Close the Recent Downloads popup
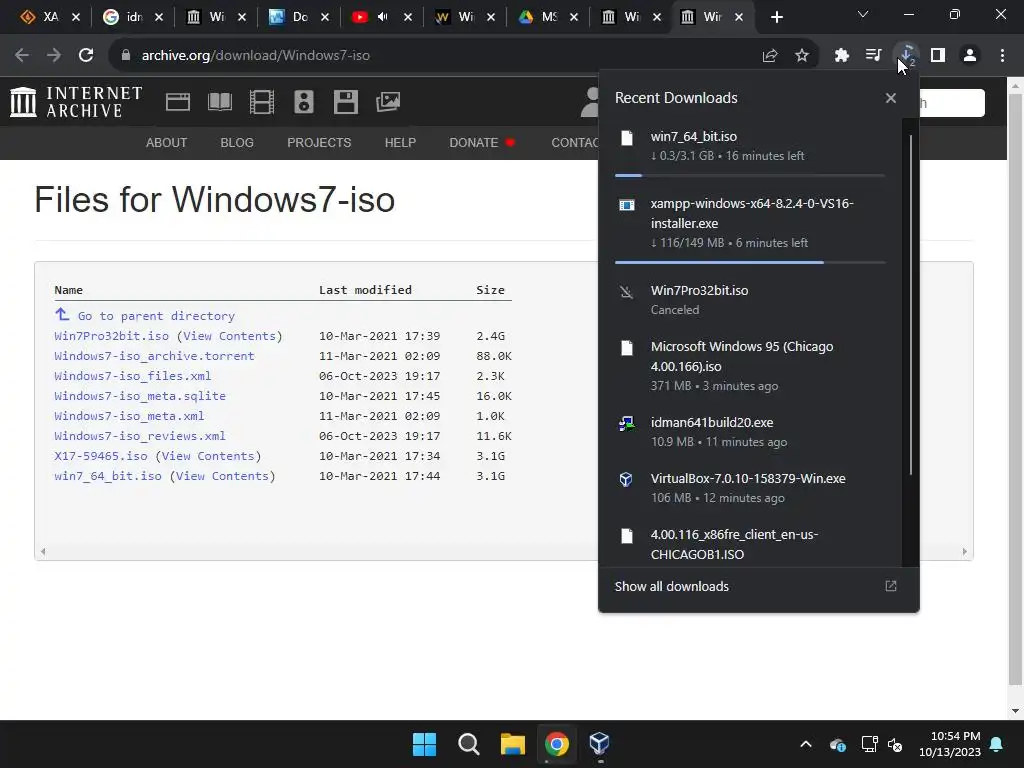Screen dimensions: 1024x768 click(x=891, y=98)
